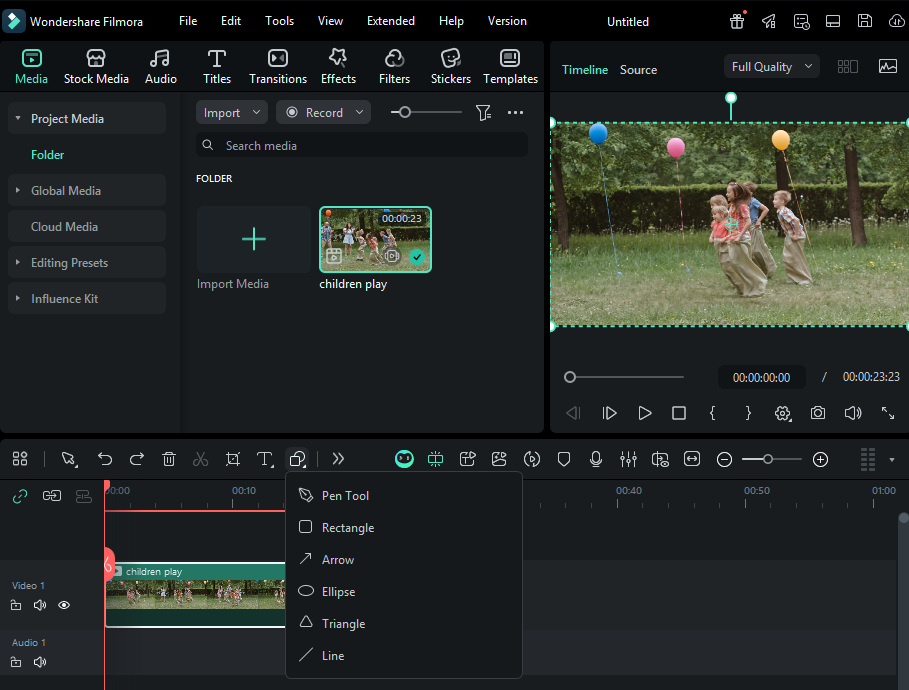909x690 pixels.
Task: Expand the Global Media section
Action: pyautogui.click(x=66, y=191)
